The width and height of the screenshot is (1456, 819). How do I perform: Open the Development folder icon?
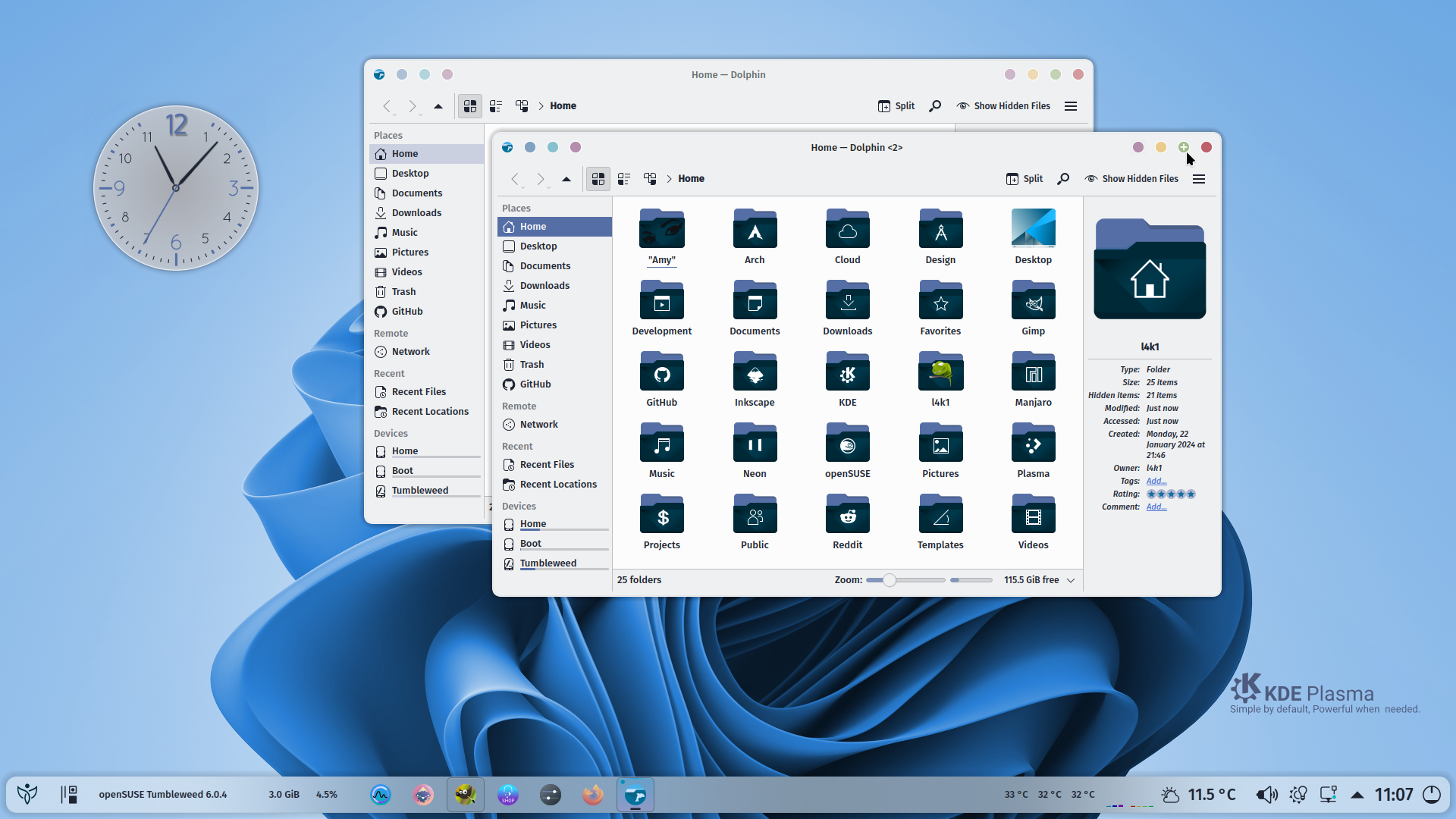point(661,300)
